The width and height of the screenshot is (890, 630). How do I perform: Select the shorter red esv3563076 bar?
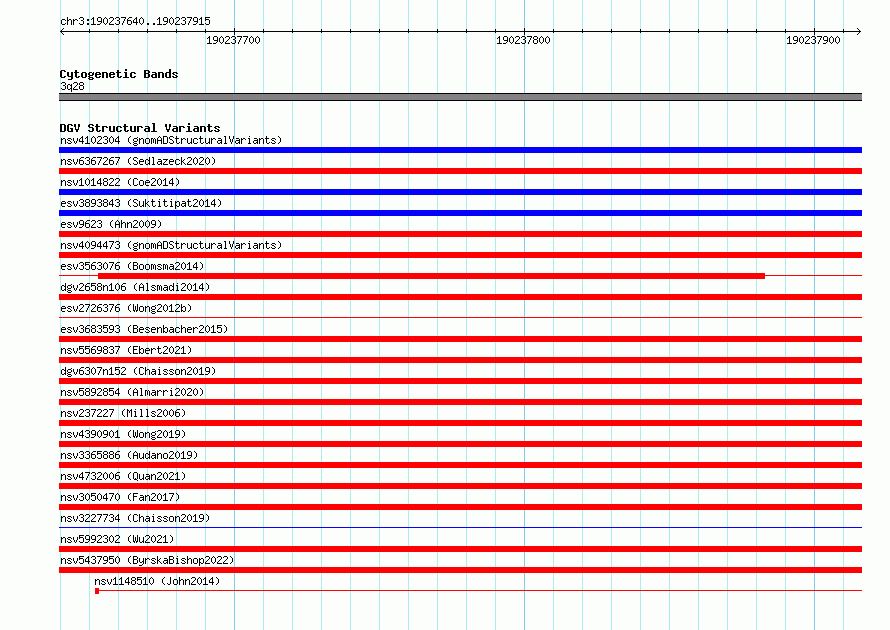[x=431, y=276]
